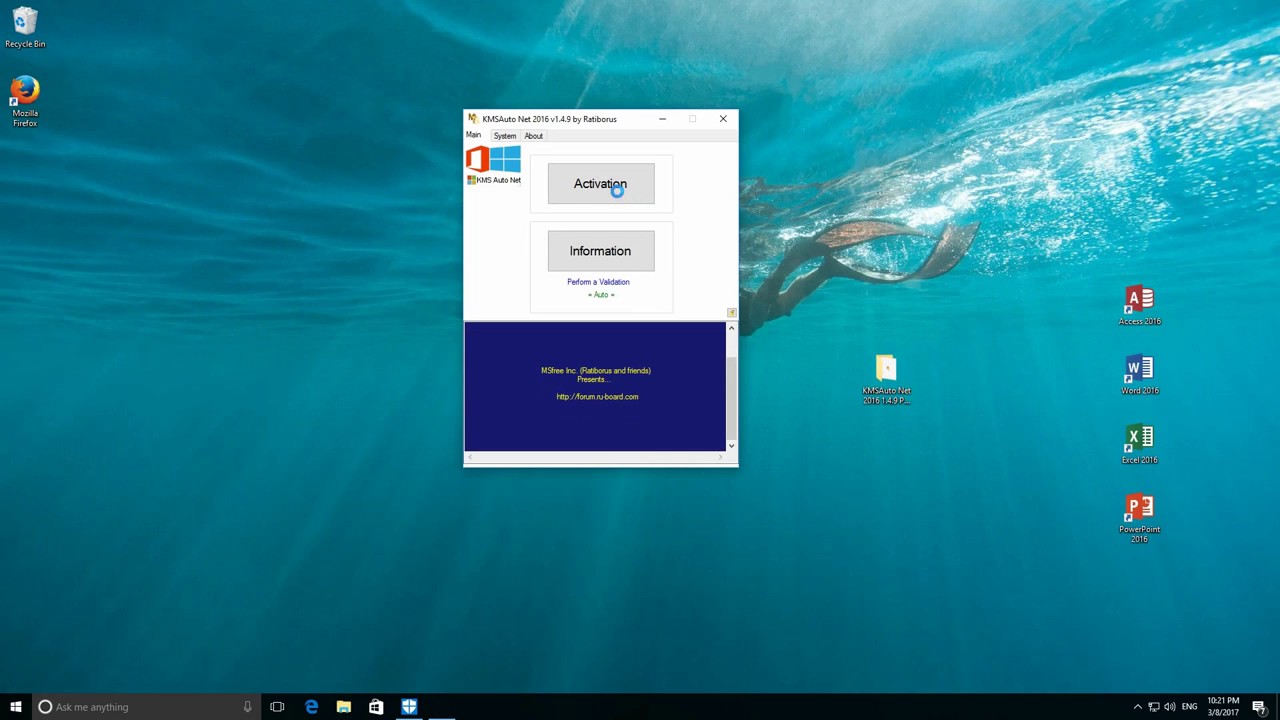Viewport: 1280px width, 720px height.
Task: Click the KMSAuto taskbar icon
Action: coord(409,707)
